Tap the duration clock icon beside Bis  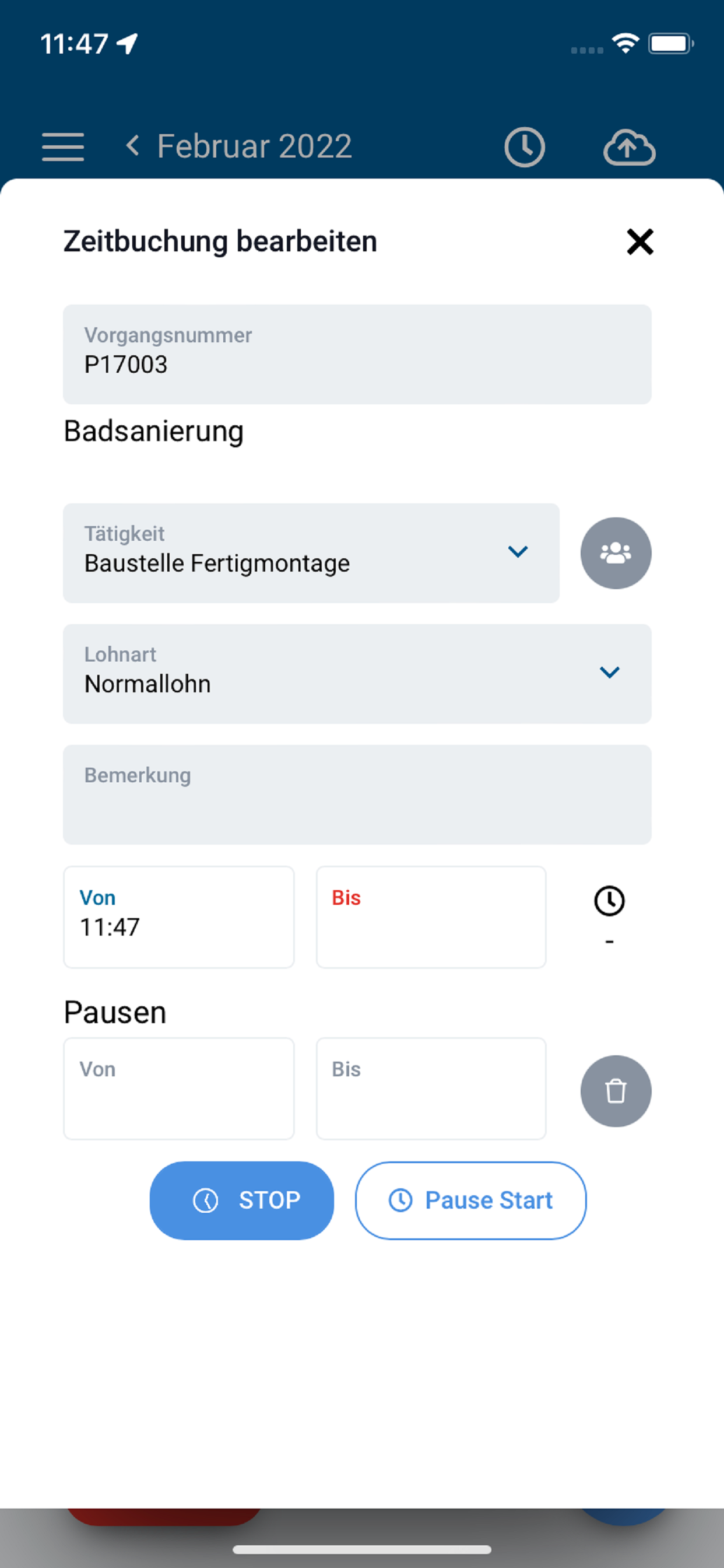tap(609, 901)
